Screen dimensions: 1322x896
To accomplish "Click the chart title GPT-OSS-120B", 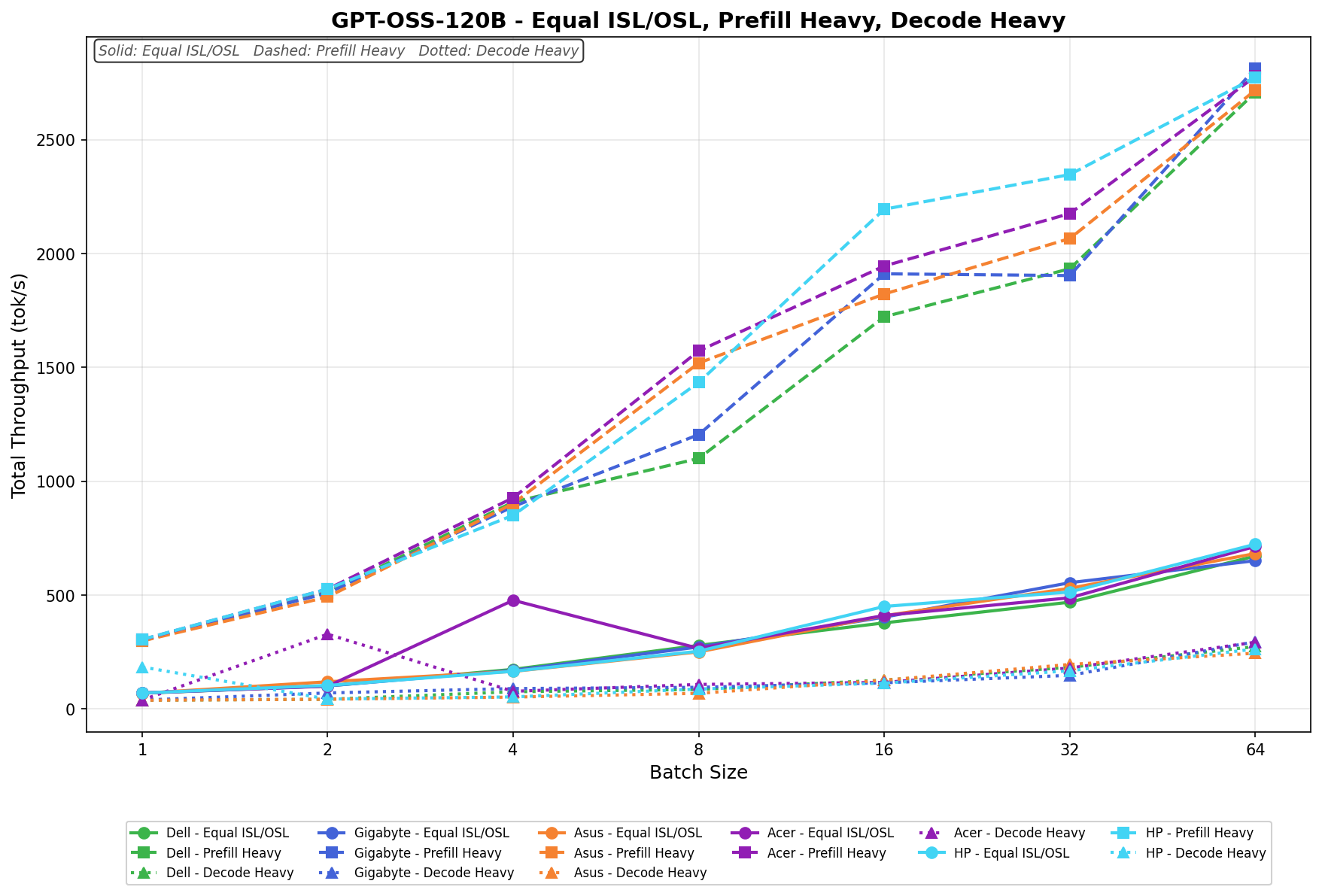I will (x=697, y=20).
